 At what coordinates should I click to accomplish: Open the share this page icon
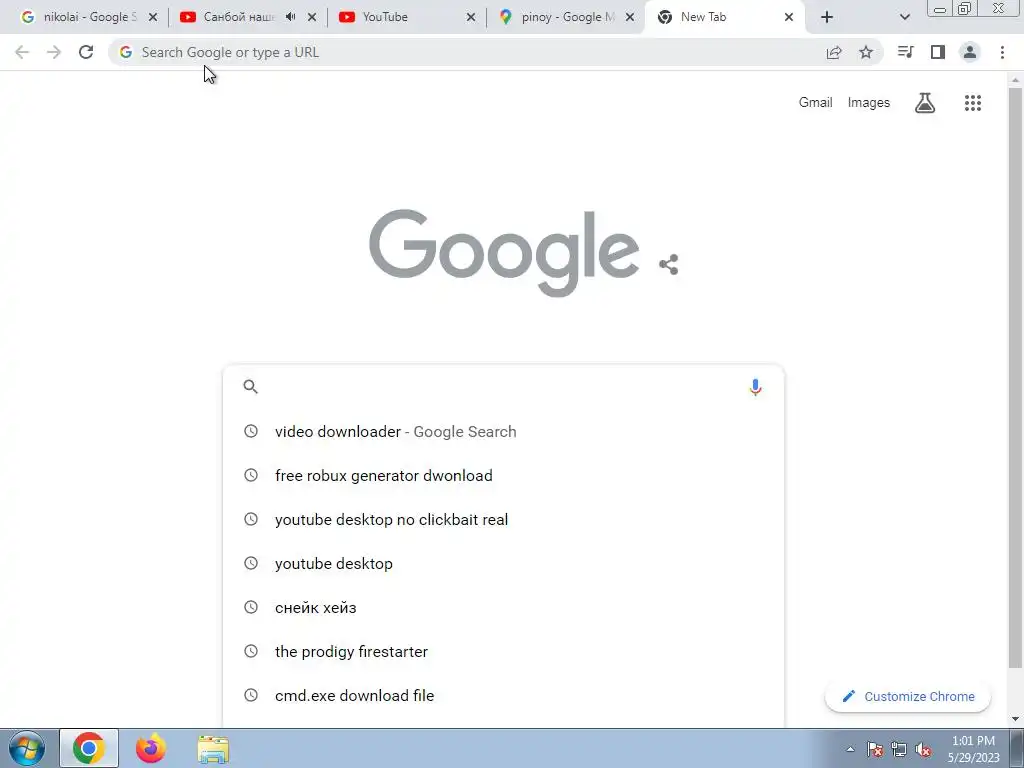pos(834,52)
